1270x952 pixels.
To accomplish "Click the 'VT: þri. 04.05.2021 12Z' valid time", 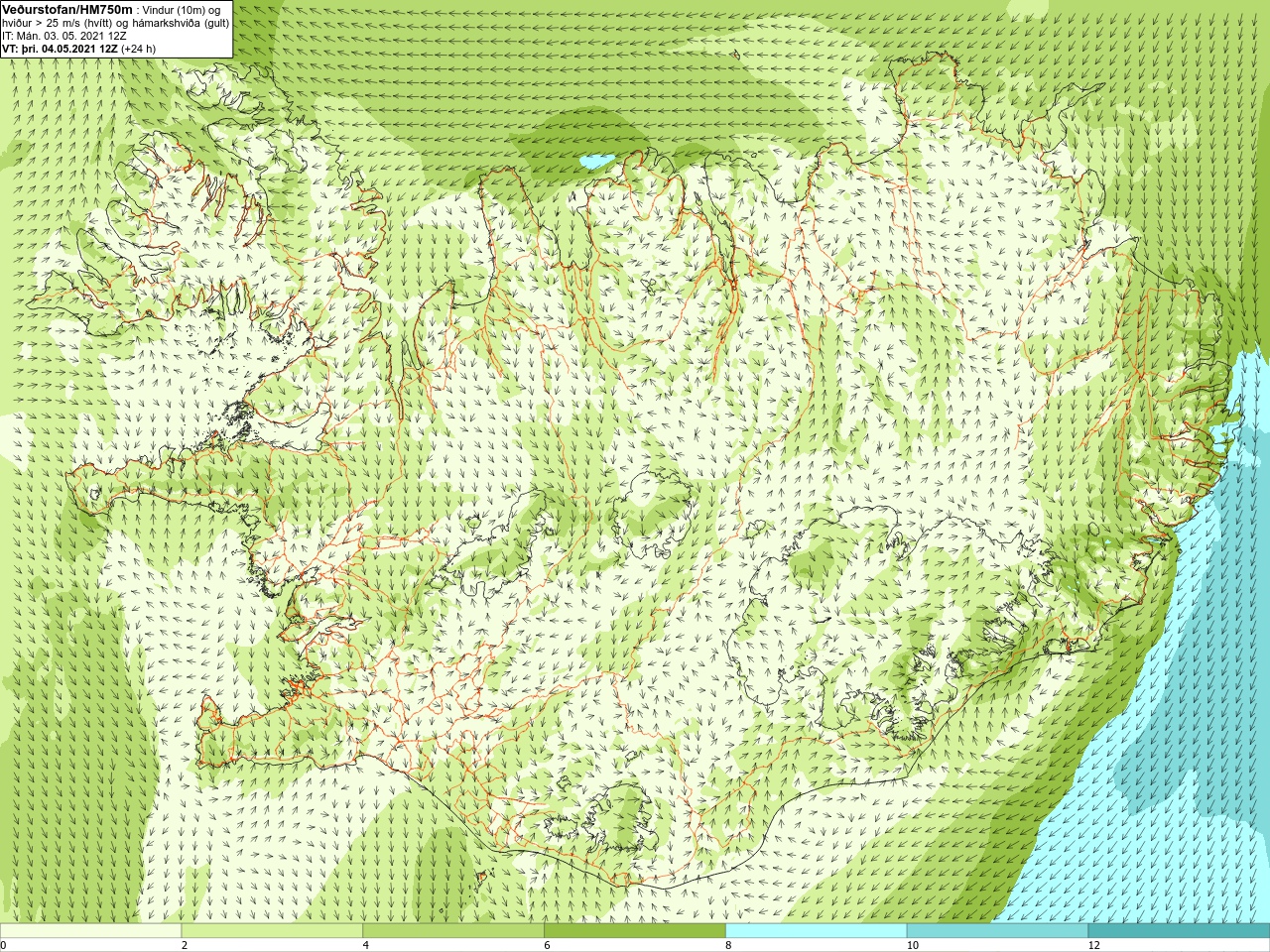I will (x=61, y=49).
